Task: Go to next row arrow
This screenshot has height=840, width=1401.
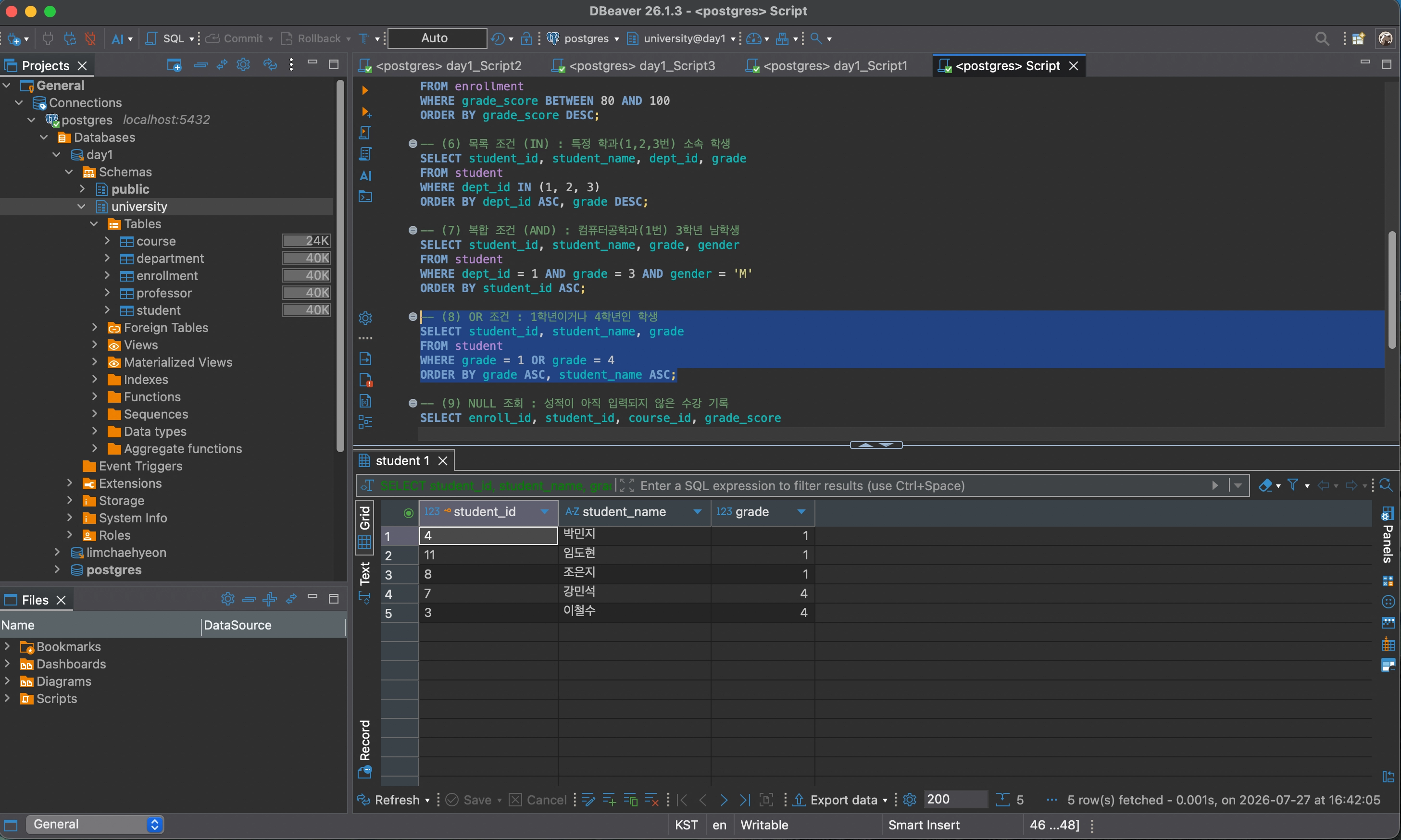Action: tap(724, 800)
